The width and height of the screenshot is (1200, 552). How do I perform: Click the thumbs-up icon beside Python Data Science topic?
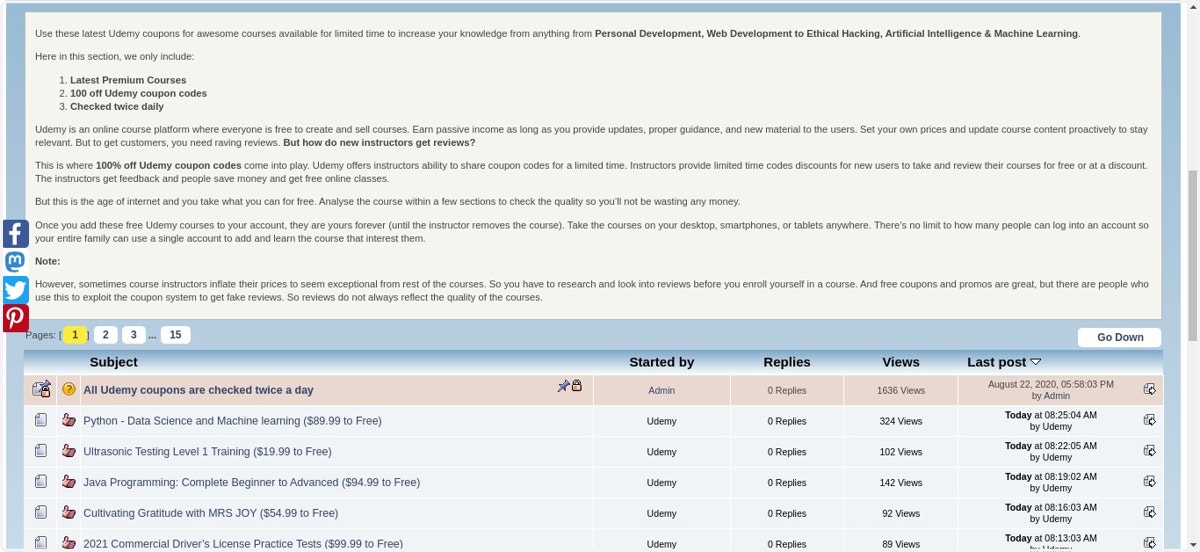[x=69, y=420]
